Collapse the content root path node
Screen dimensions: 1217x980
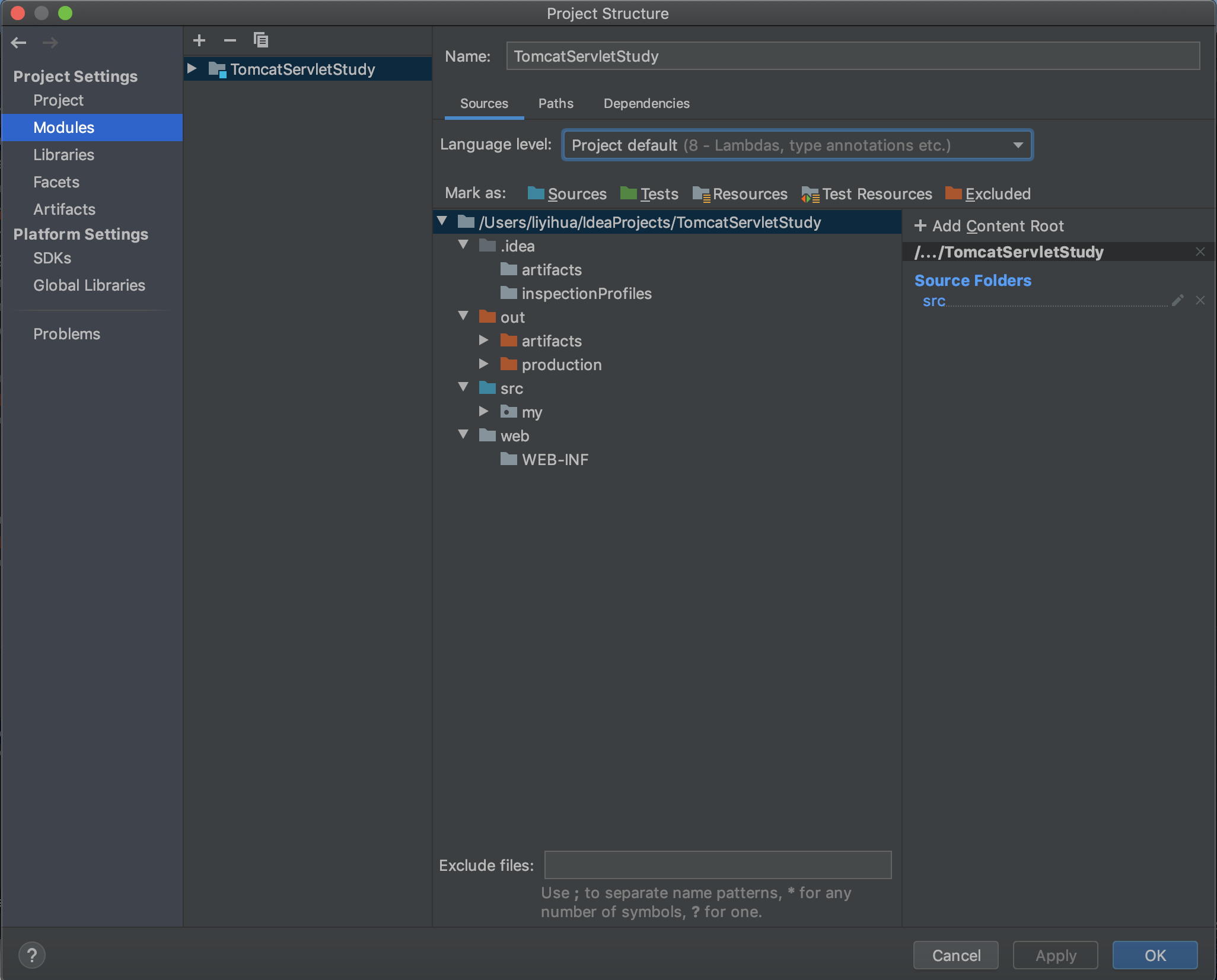coord(442,221)
